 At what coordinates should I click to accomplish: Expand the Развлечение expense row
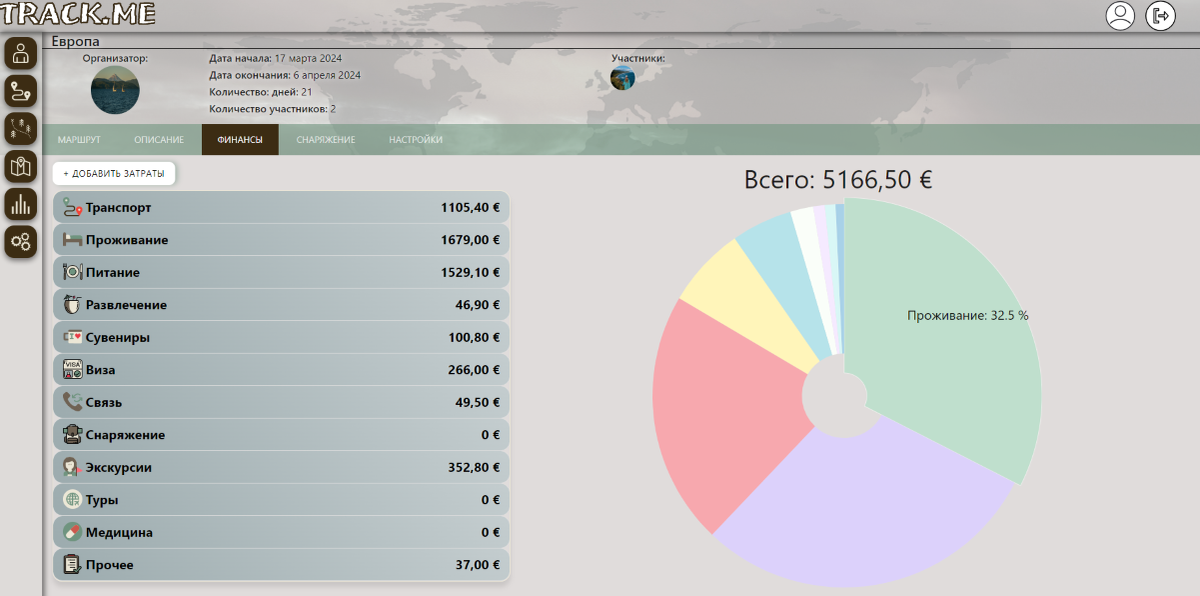[281, 305]
